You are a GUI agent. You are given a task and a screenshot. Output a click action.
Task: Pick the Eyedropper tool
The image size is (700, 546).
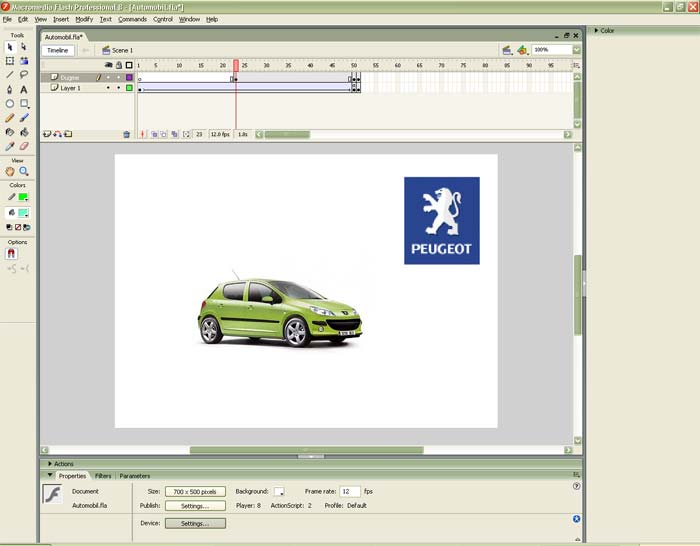tap(10, 146)
